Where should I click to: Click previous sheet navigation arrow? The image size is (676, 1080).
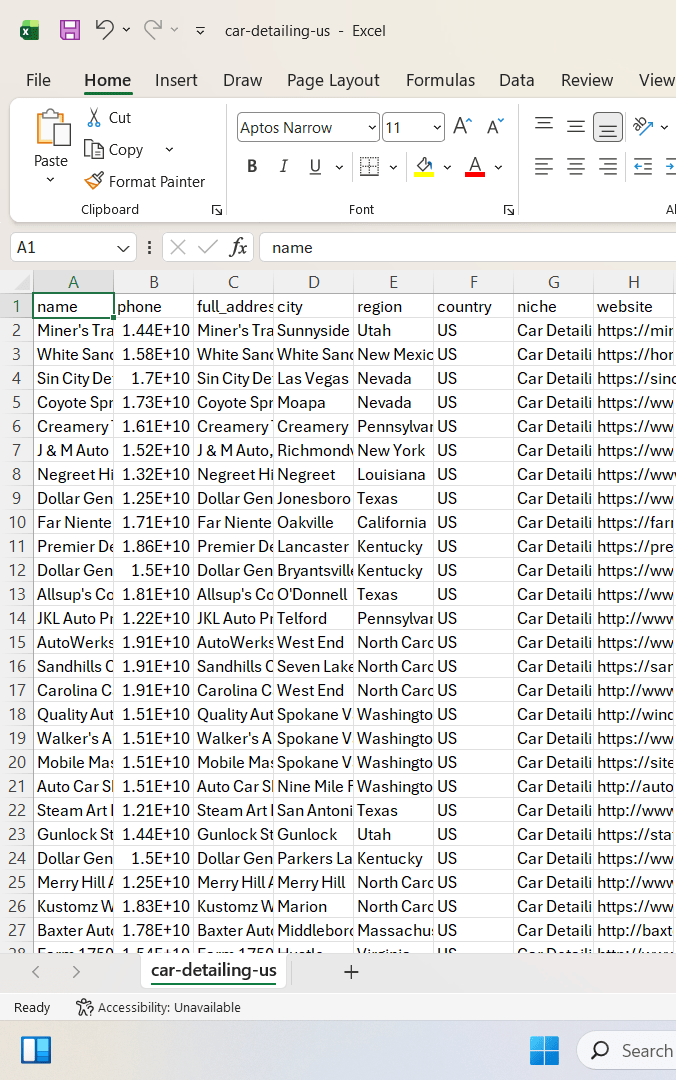click(x=37, y=972)
